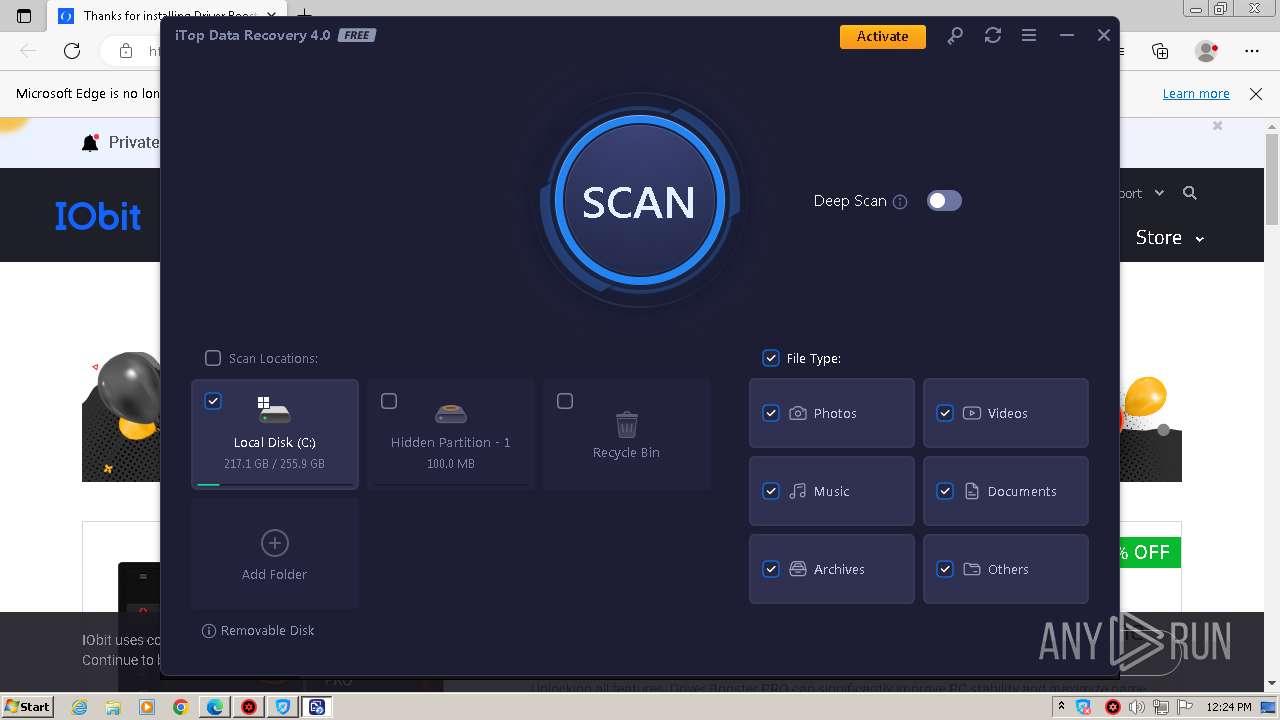Image resolution: width=1280 pixels, height=720 pixels.
Task: Click the Add Folder plus icon
Action: (275, 543)
